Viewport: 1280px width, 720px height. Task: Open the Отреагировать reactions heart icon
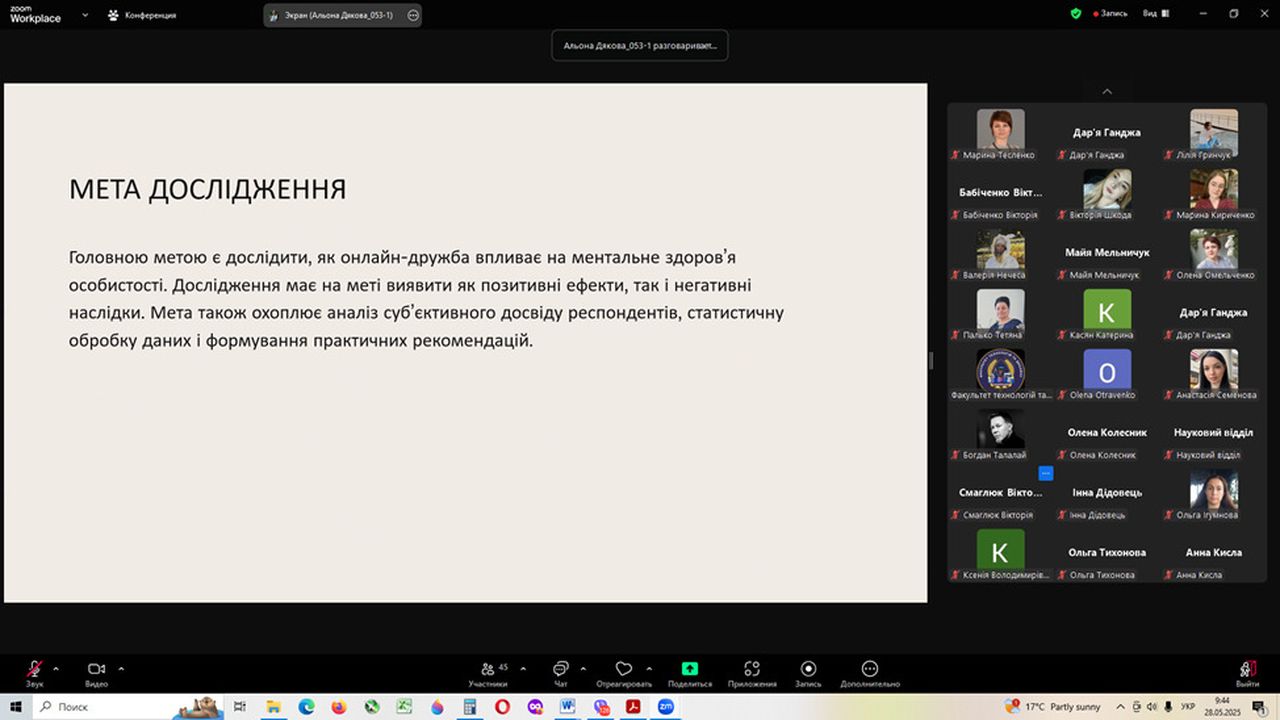[x=624, y=669]
